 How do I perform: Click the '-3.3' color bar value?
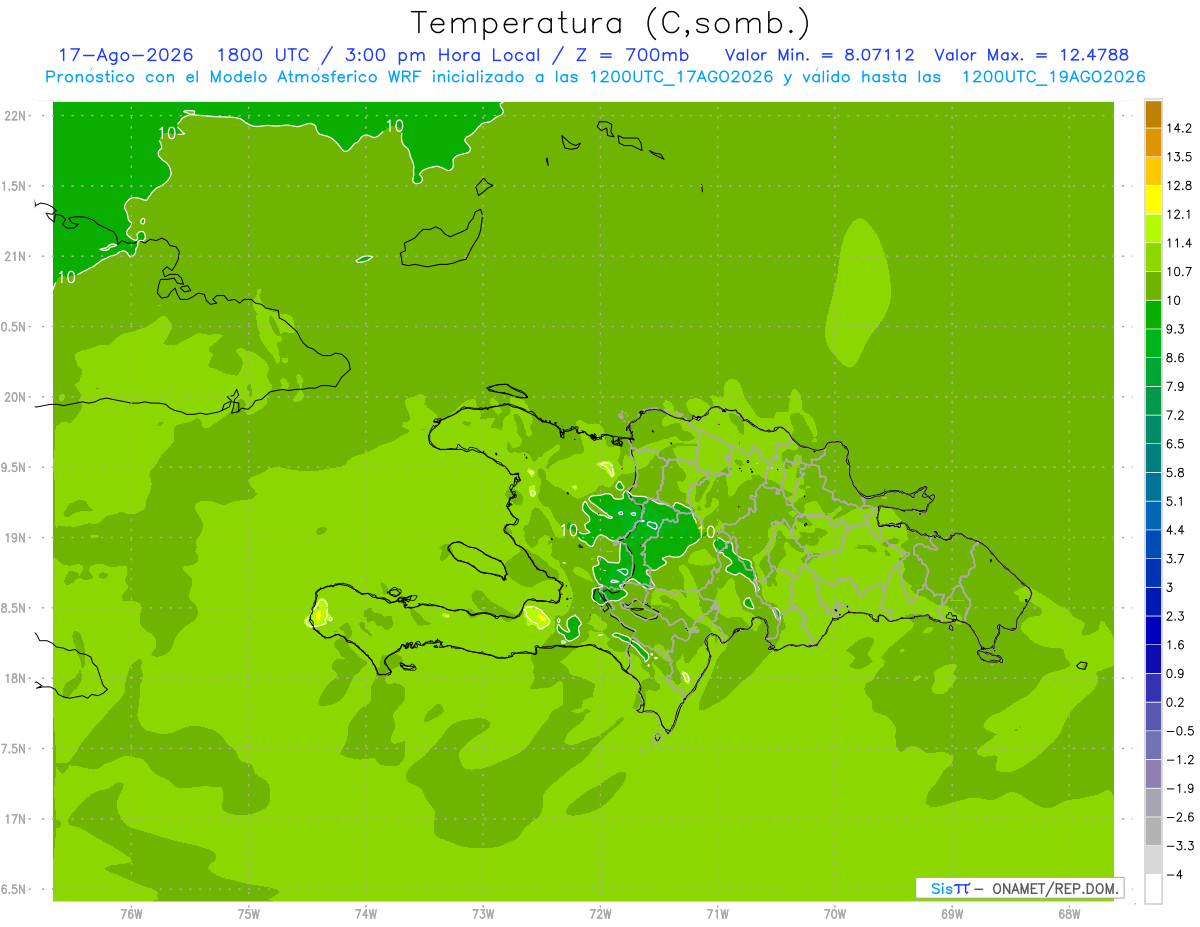pyautogui.click(x=1180, y=846)
